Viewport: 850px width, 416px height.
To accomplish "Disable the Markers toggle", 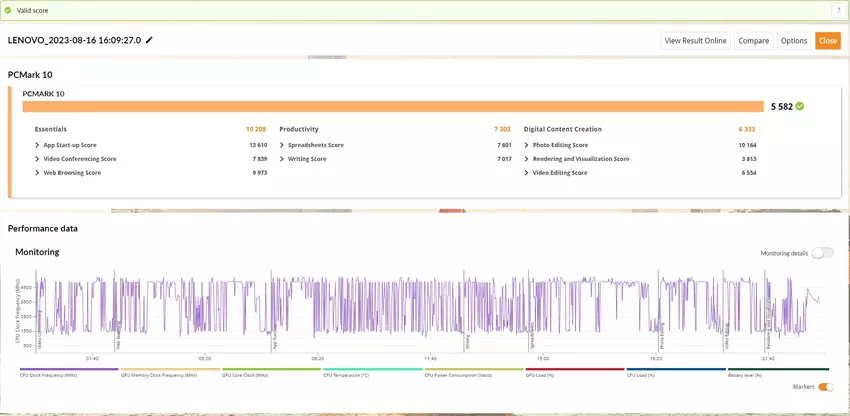I will pos(826,387).
